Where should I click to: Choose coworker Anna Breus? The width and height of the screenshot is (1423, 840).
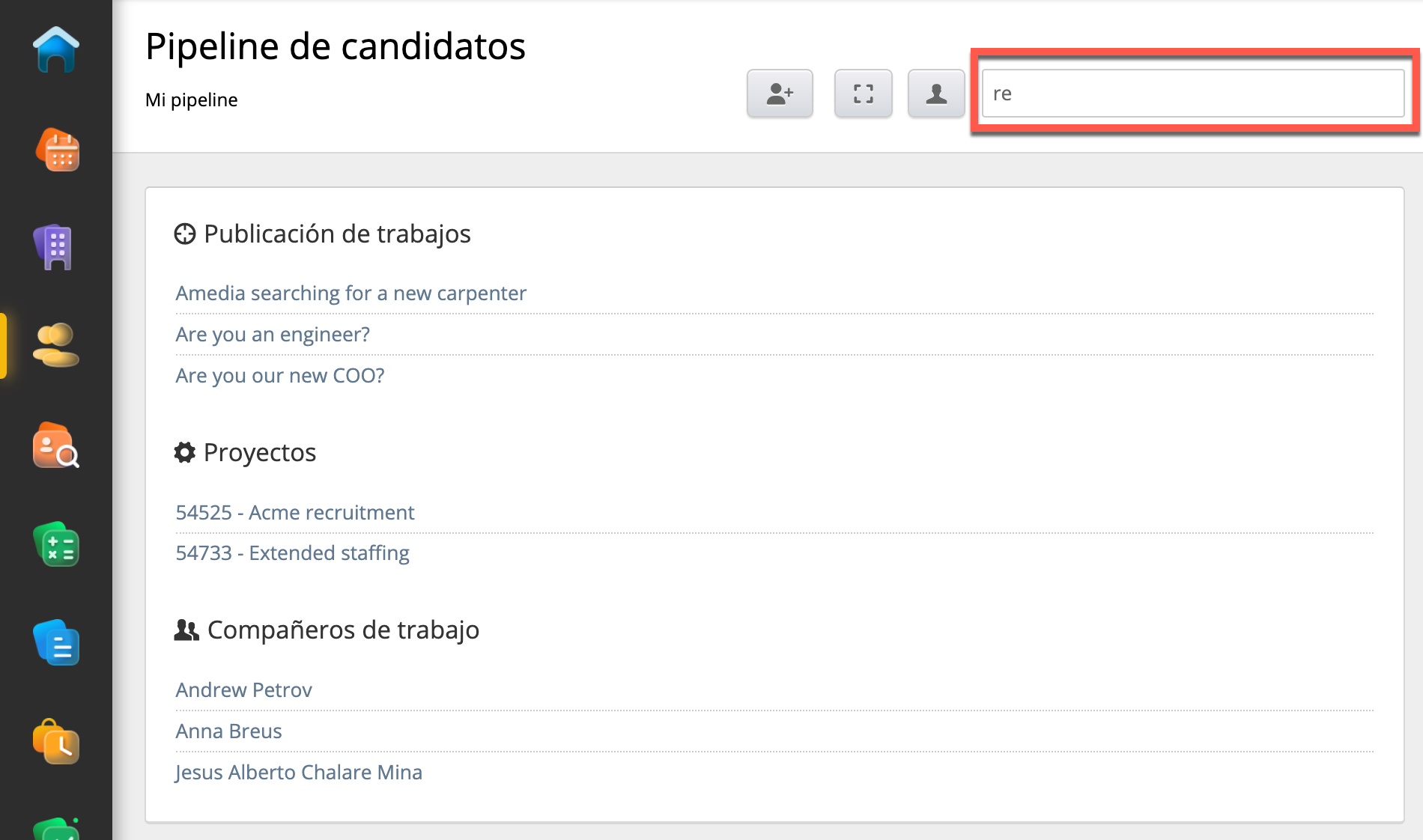tap(228, 731)
